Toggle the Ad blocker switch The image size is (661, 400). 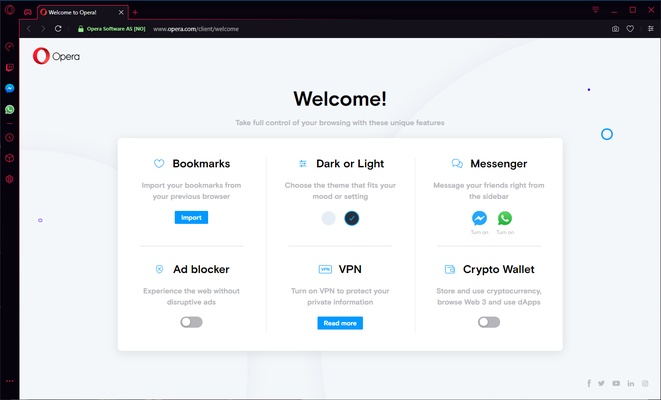tap(191, 322)
